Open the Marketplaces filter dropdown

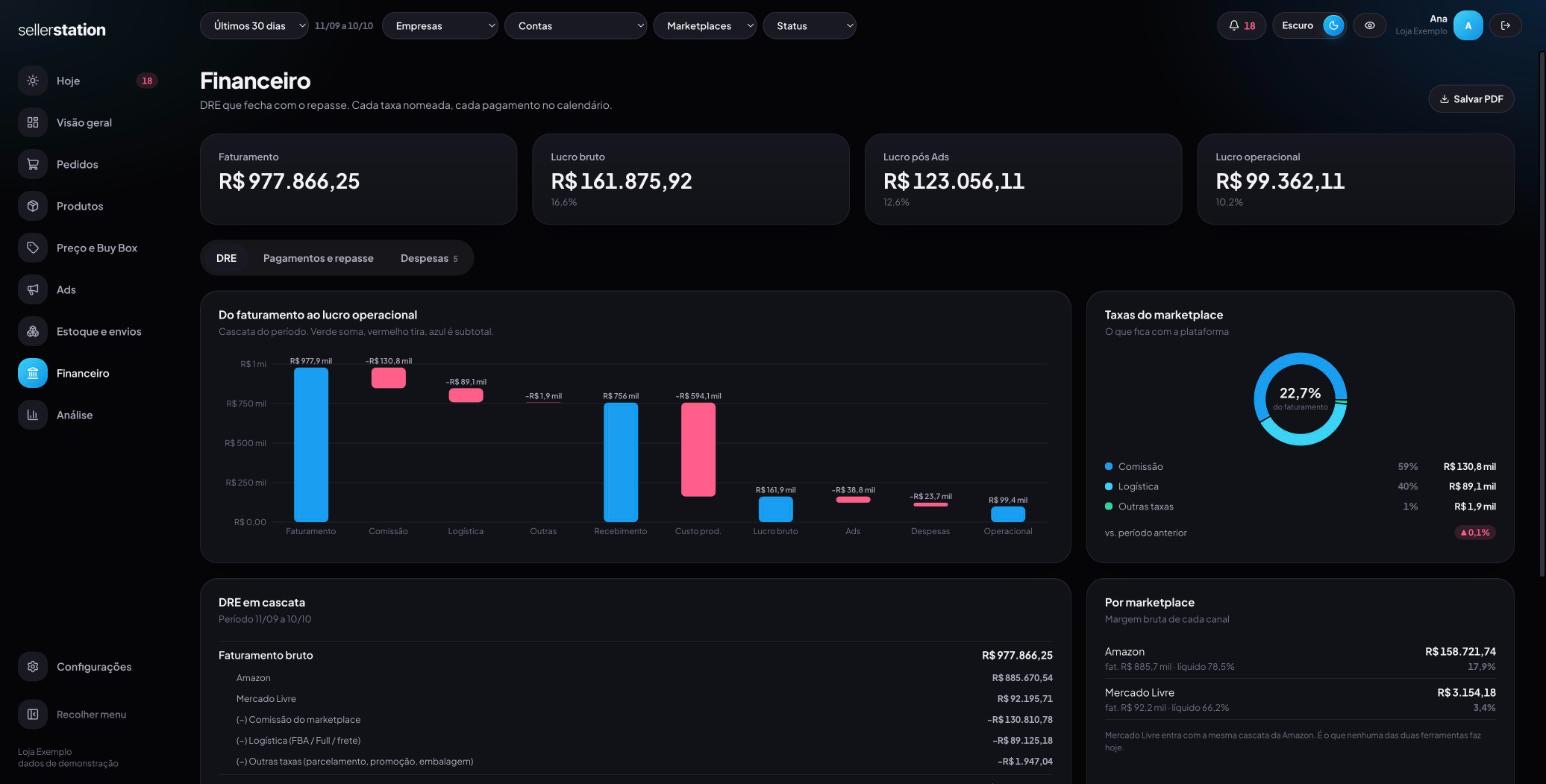click(x=705, y=26)
